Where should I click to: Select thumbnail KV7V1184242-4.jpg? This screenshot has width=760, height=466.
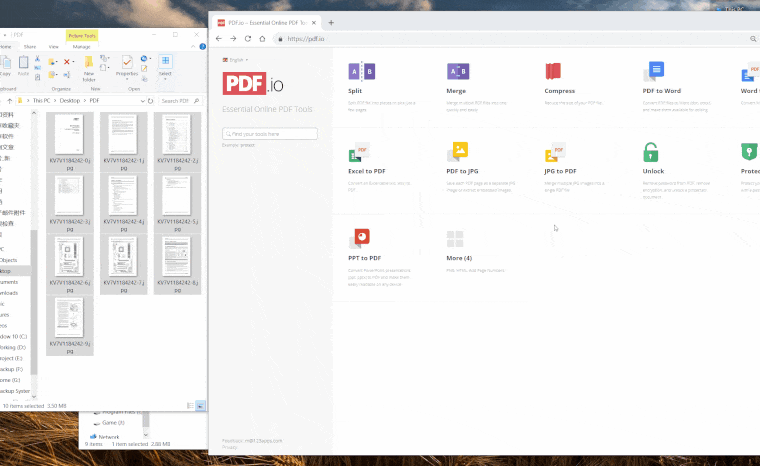point(124,203)
